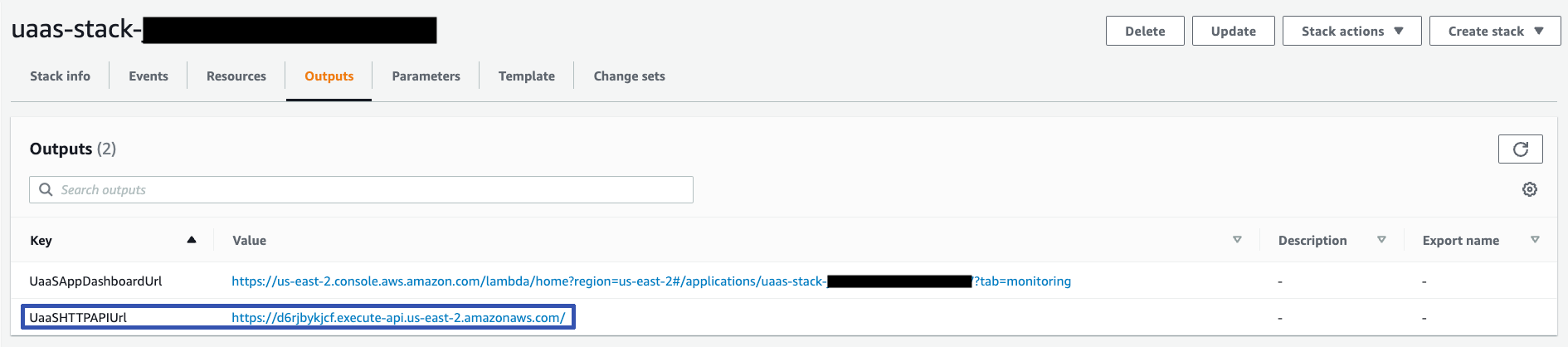This screenshot has height=347, width=1568.
Task: Sort by Key using the ascending arrow
Action: [192, 240]
